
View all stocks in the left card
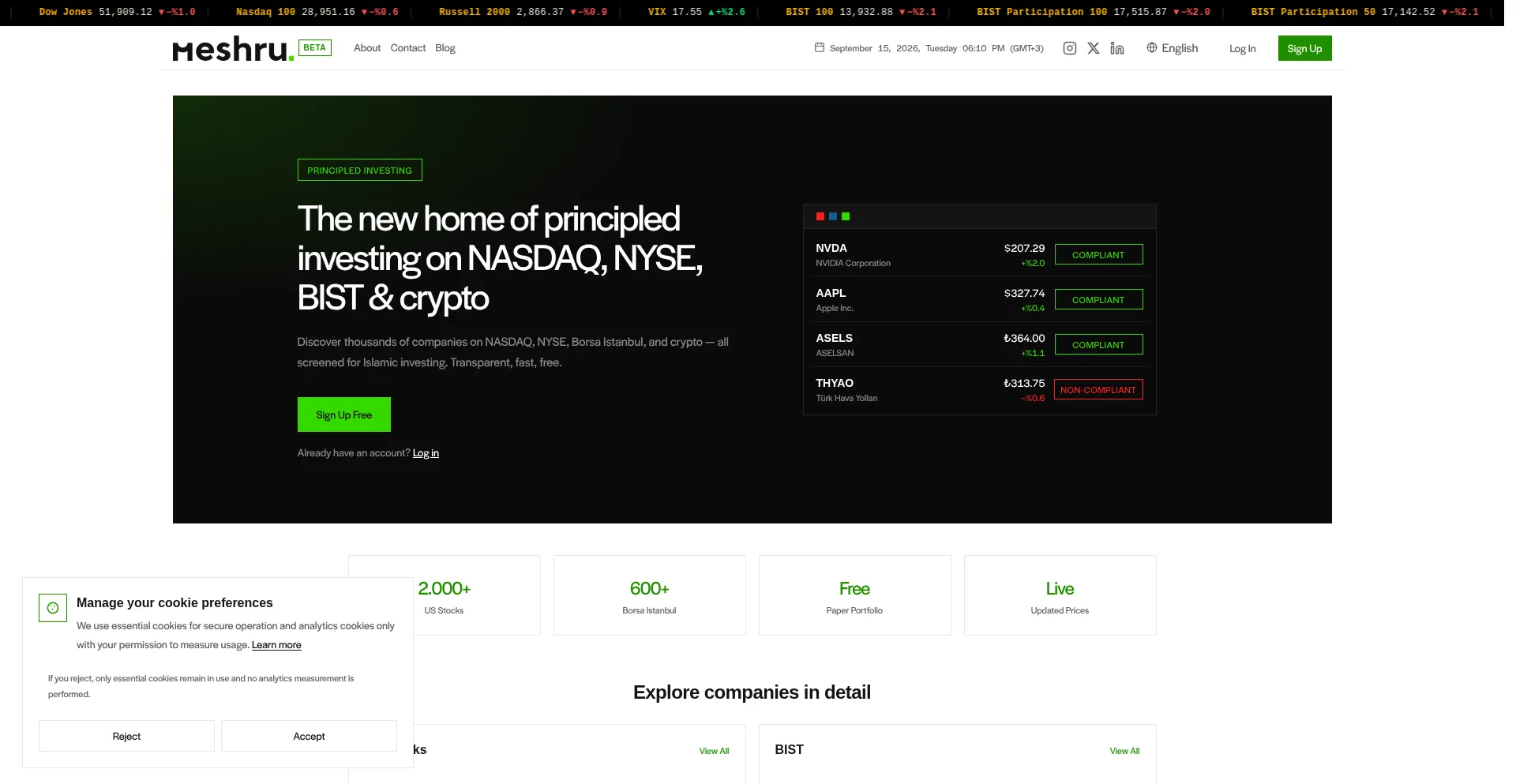714,751
